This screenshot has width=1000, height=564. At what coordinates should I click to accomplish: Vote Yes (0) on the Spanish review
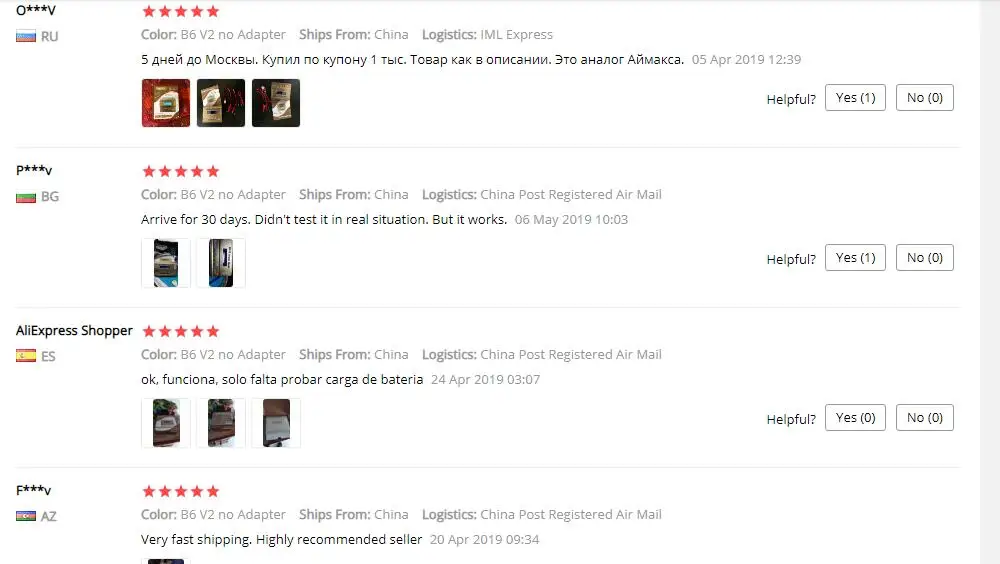pos(855,418)
